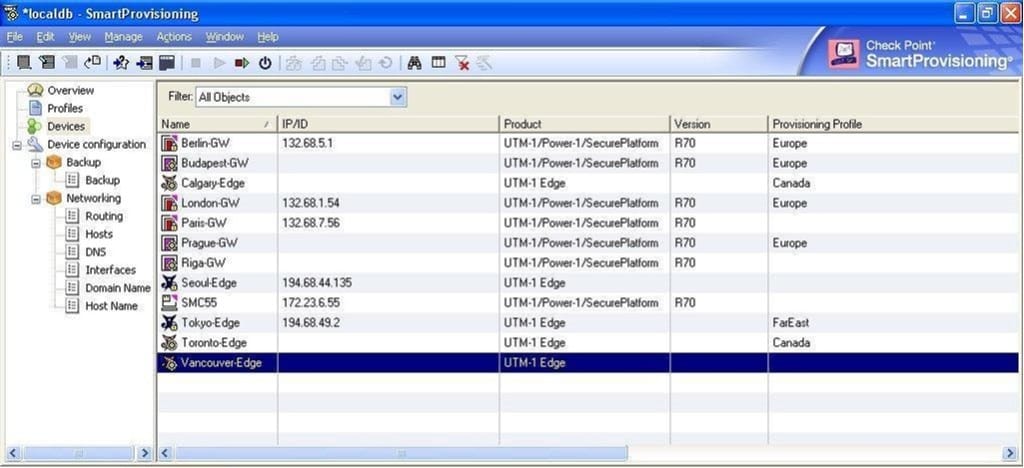Collapse the Device configuration tree node
1024x468 pixels.
point(17,145)
